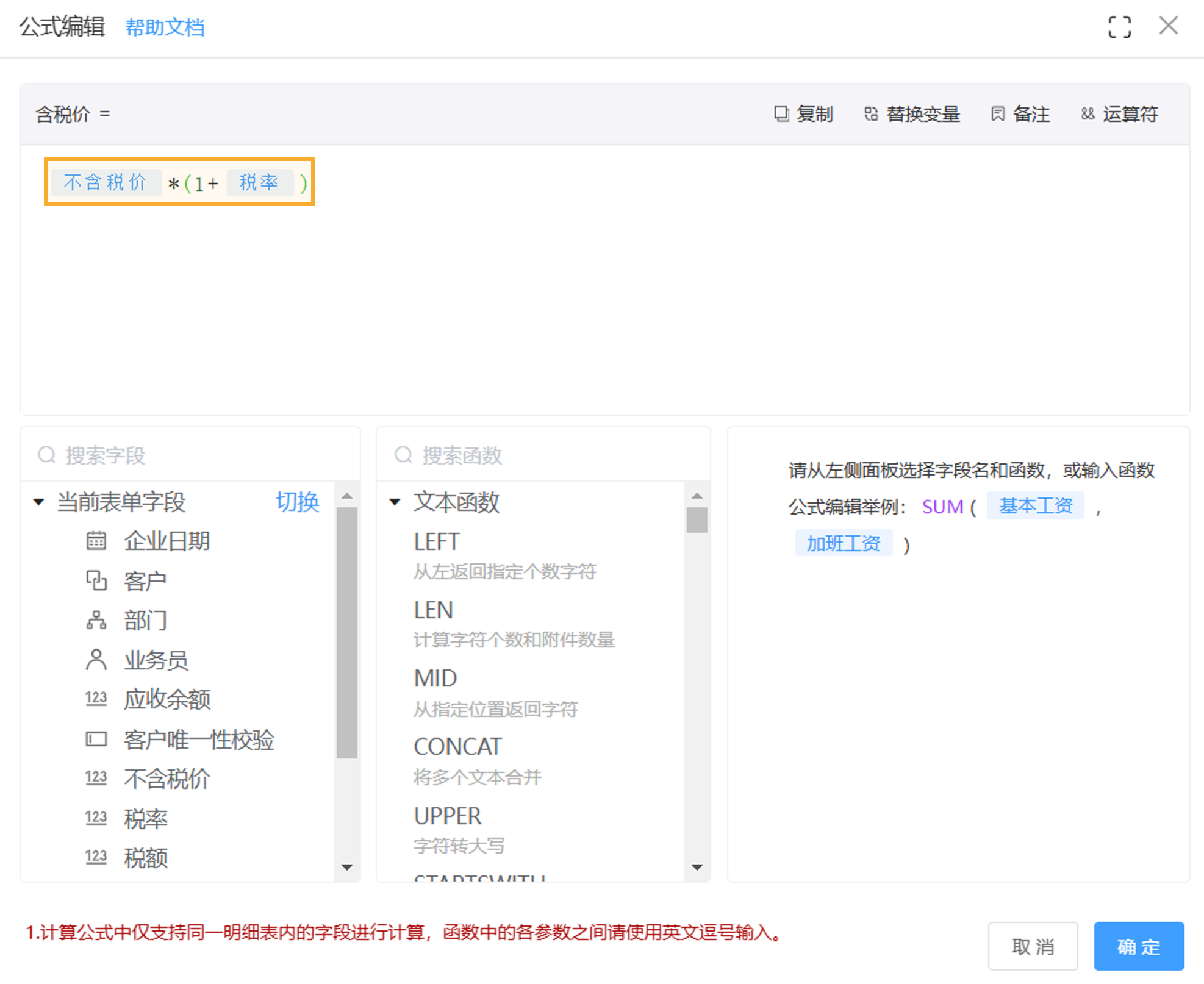Click the text-box icon beside 客户唯一性校验

[96, 740]
